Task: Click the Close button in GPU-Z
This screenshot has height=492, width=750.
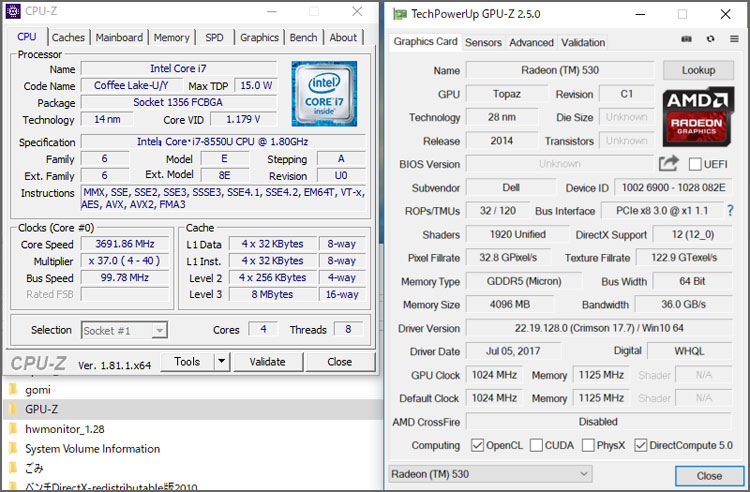Action: [709, 476]
